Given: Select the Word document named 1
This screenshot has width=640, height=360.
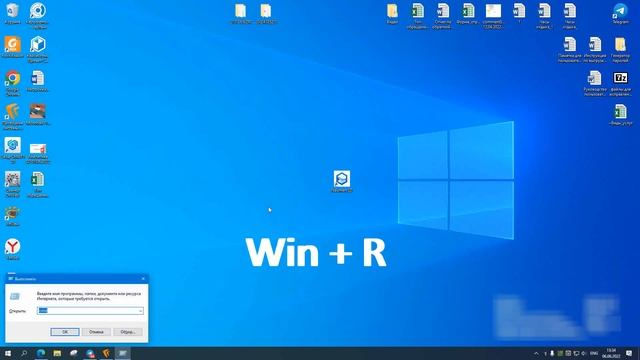Looking at the screenshot, I should 519,13.
